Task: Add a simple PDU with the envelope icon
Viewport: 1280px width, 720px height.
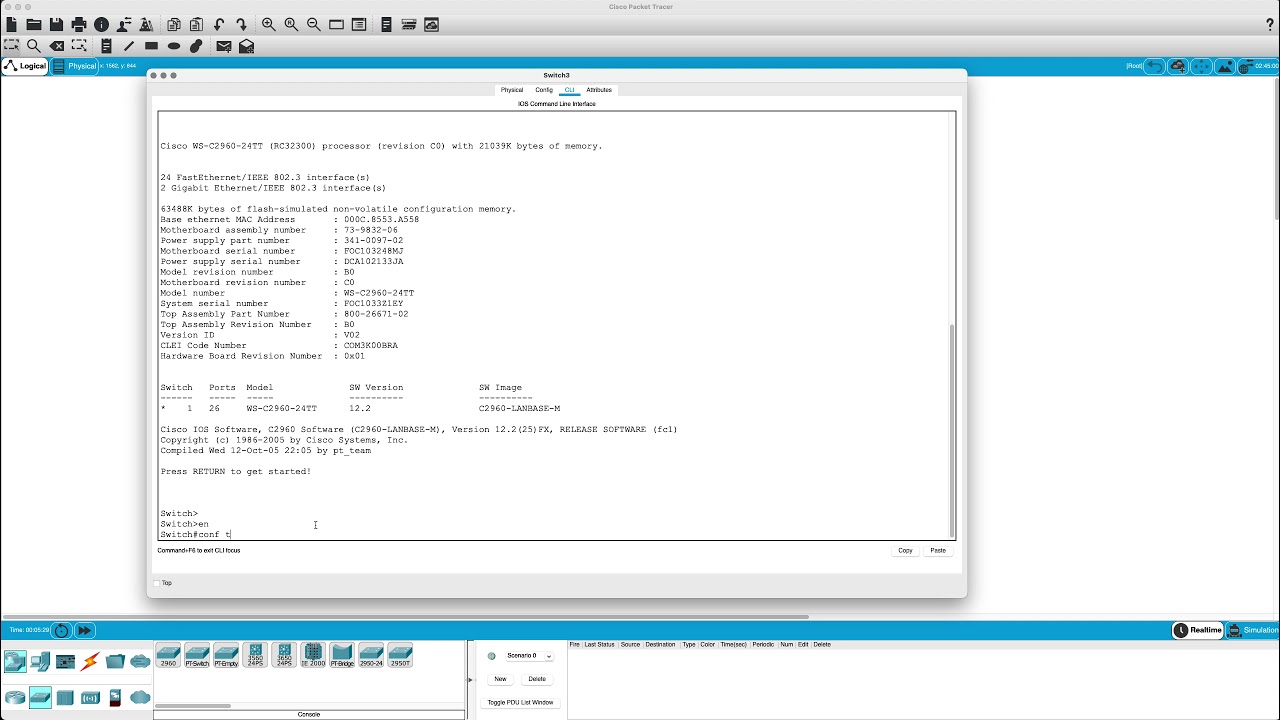Action: (224, 46)
